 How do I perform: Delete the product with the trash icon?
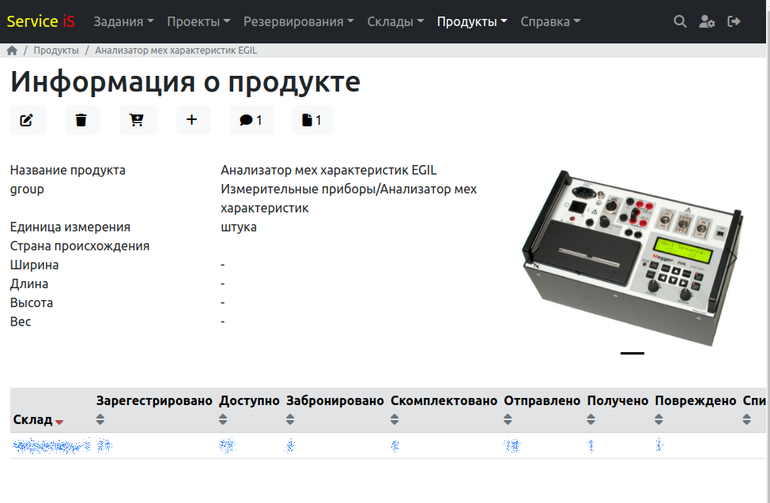tap(82, 120)
